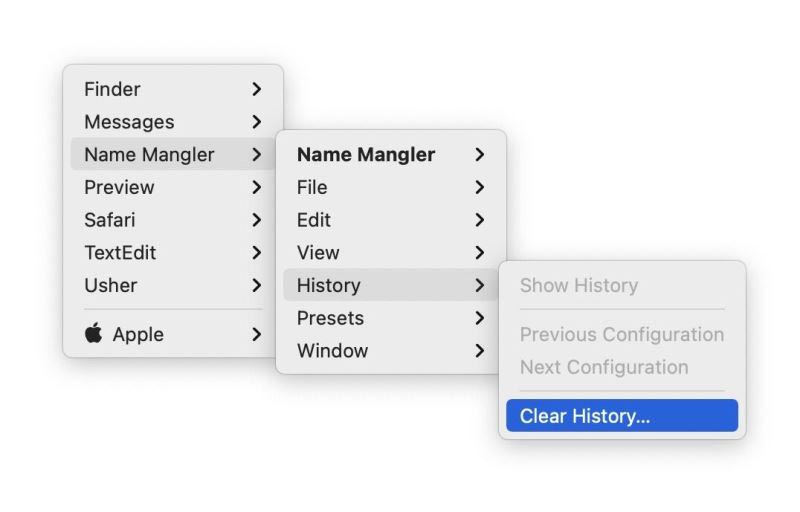Open the Safari menu entry
Image resolution: width=800 pixels, height=512 pixels.
(173, 220)
